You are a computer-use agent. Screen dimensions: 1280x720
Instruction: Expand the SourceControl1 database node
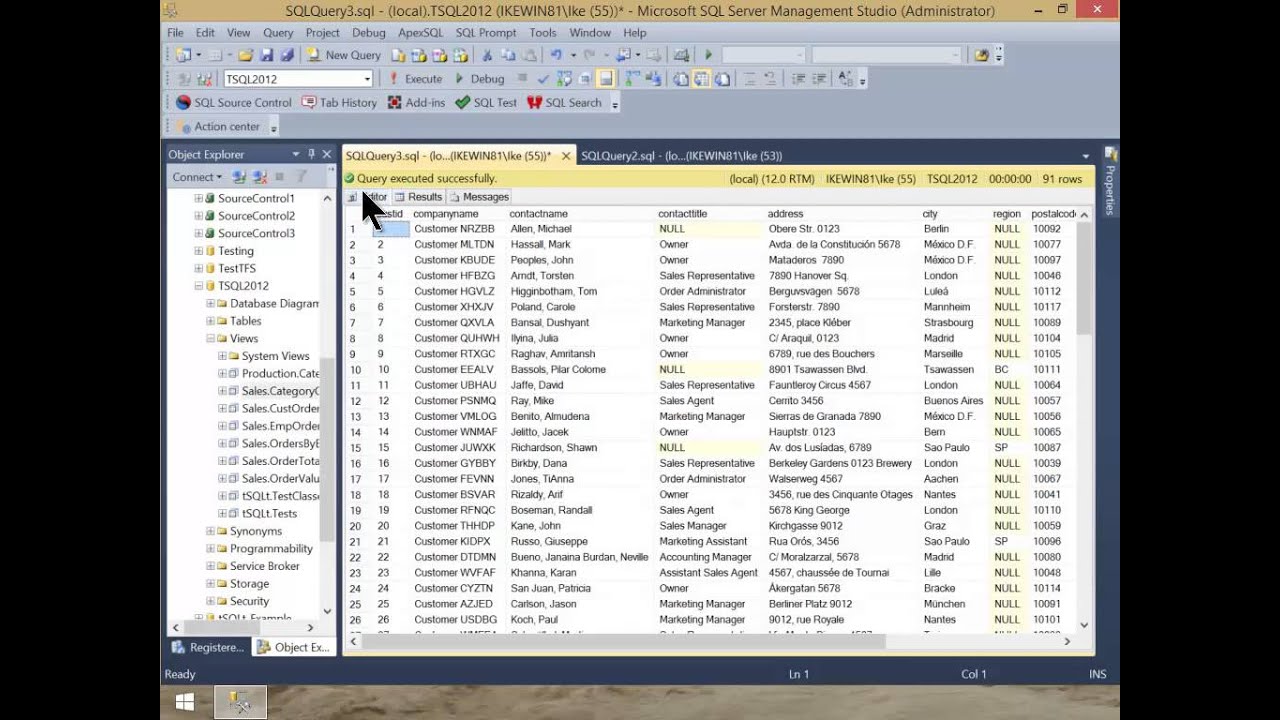coord(198,198)
